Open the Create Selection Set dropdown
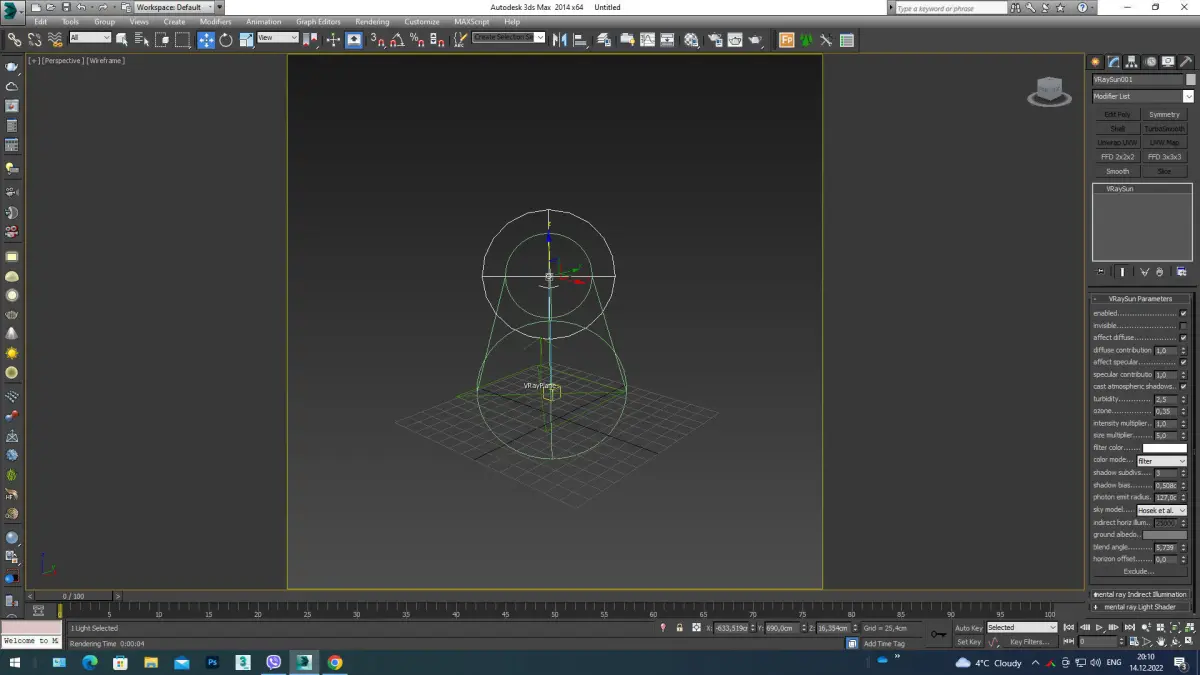 pyautogui.click(x=509, y=38)
